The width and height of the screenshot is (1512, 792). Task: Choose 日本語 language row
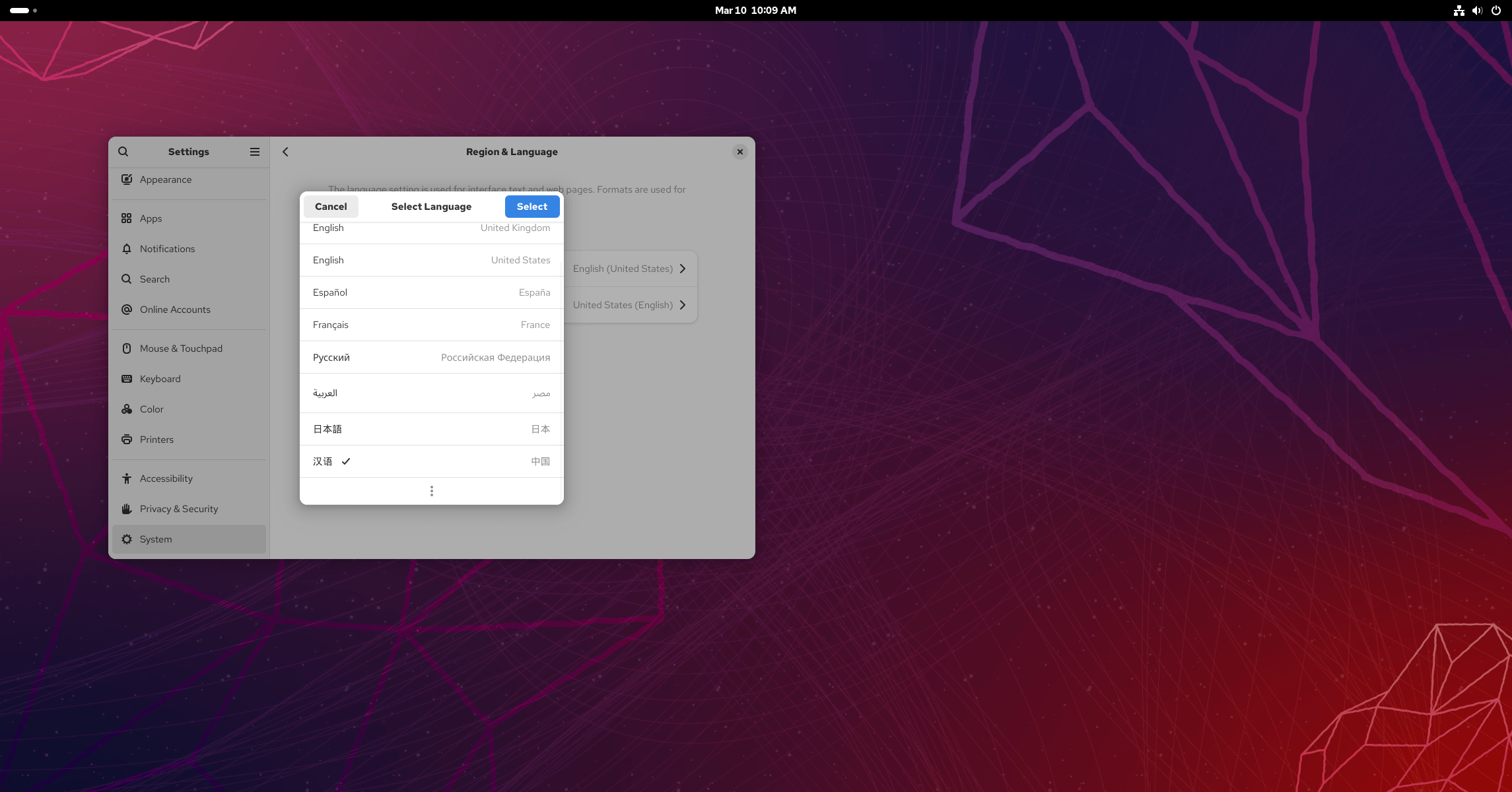(x=432, y=429)
